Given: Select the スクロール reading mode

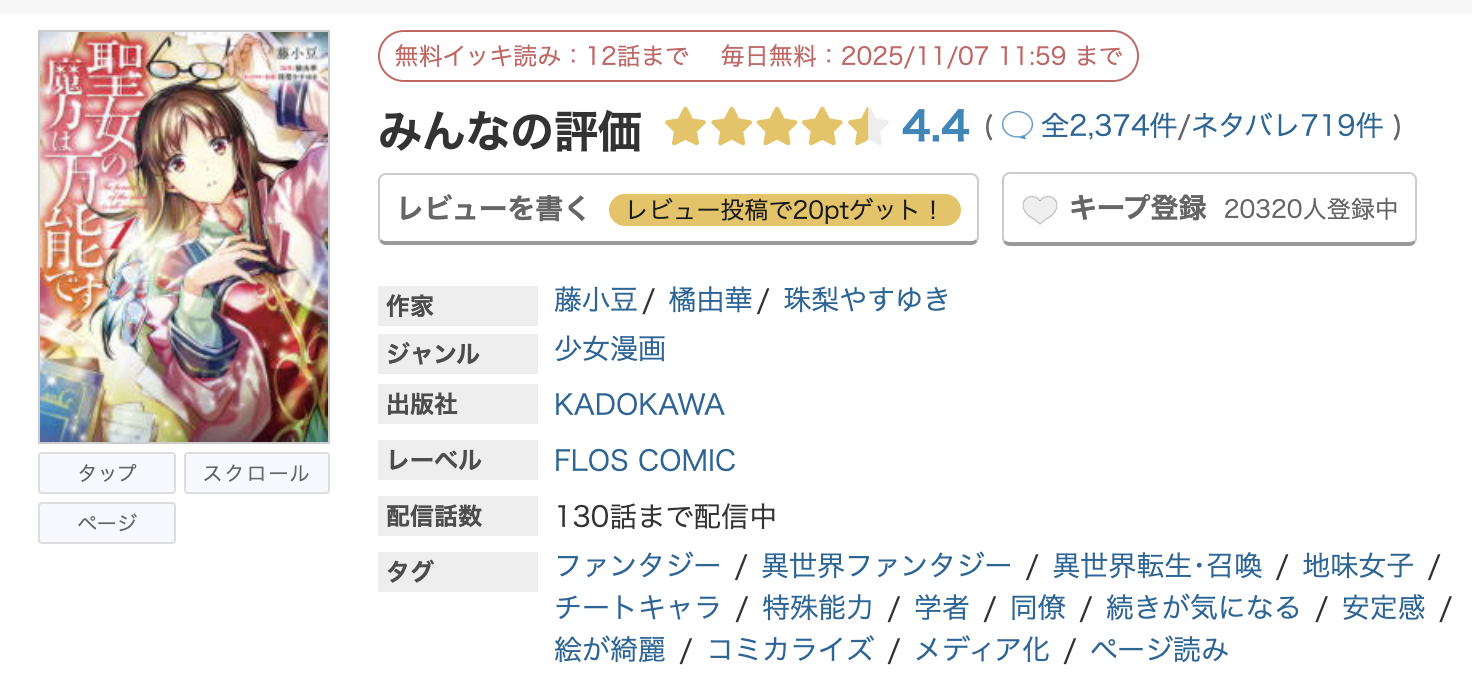Looking at the screenshot, I should [x=256, y=473].
